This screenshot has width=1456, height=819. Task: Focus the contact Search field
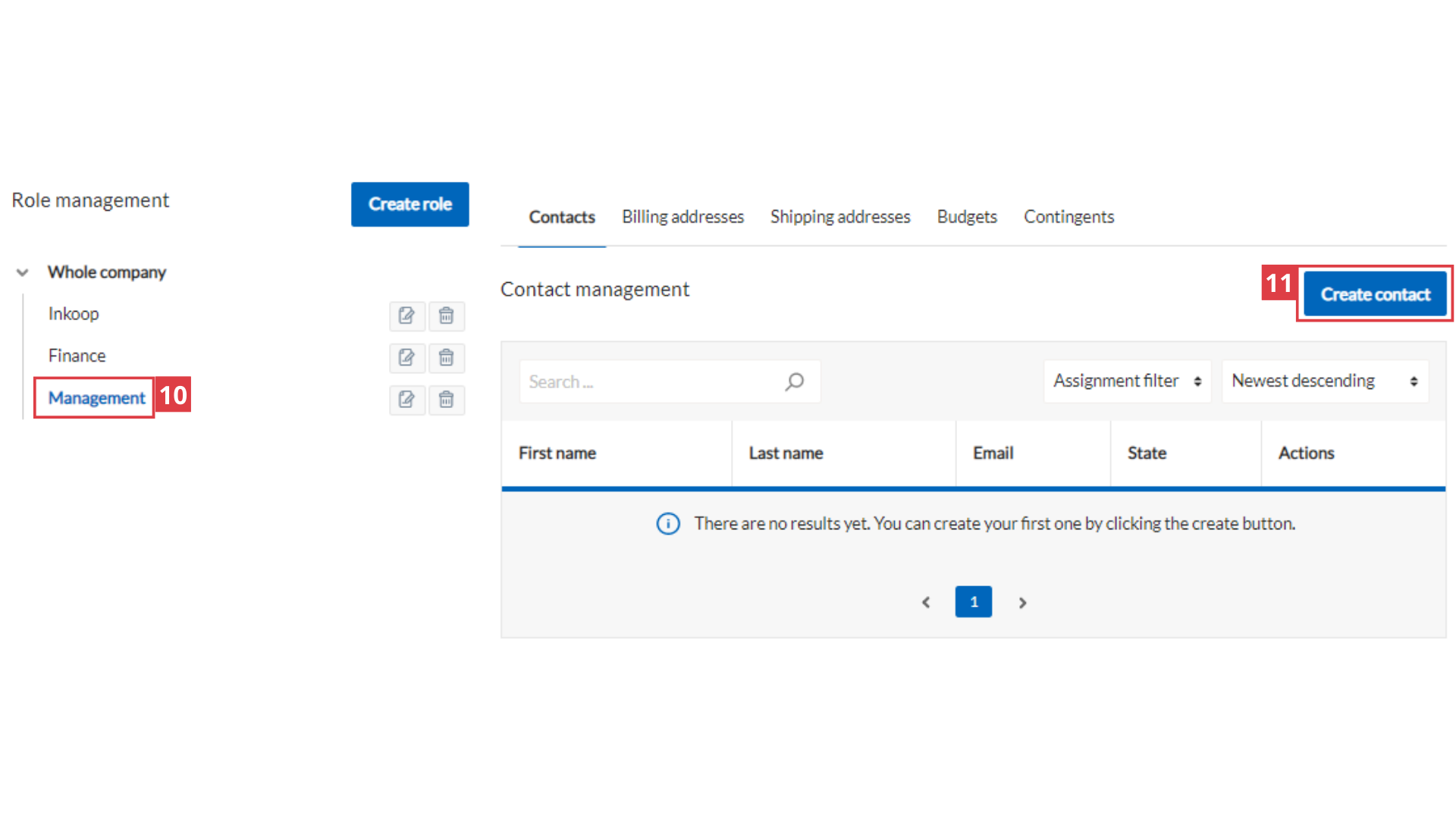(670, 381)
